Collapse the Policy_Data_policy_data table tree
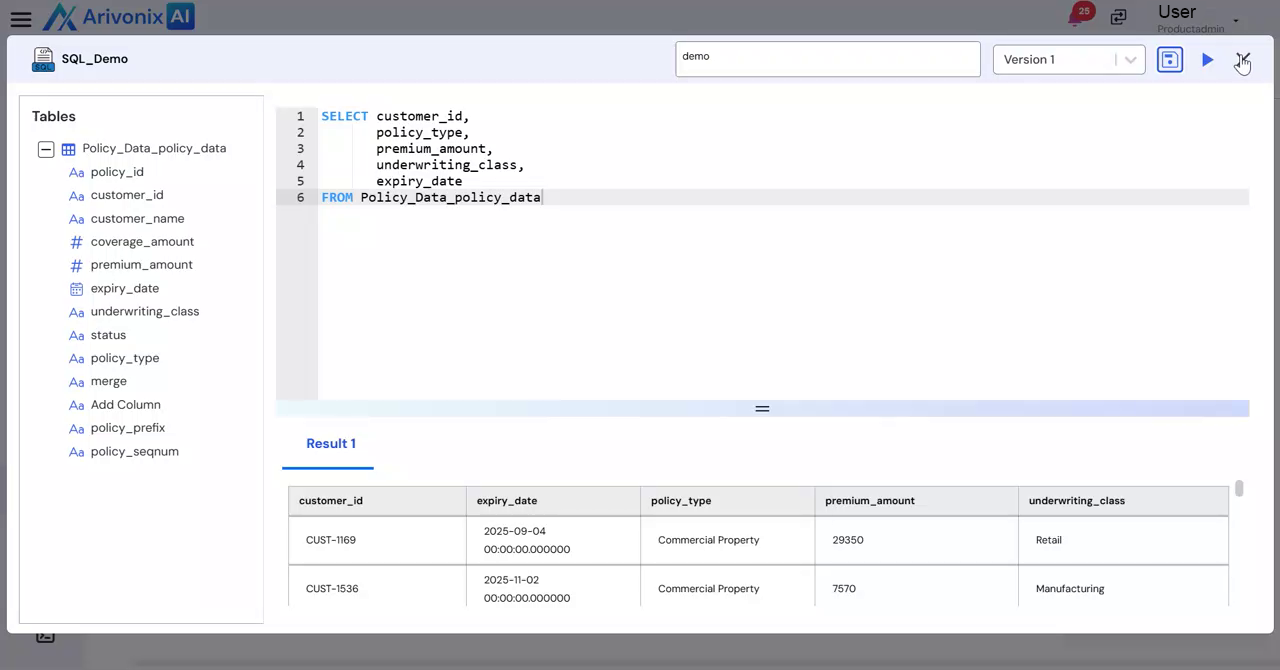The image size is (1280, 670). 46,149
